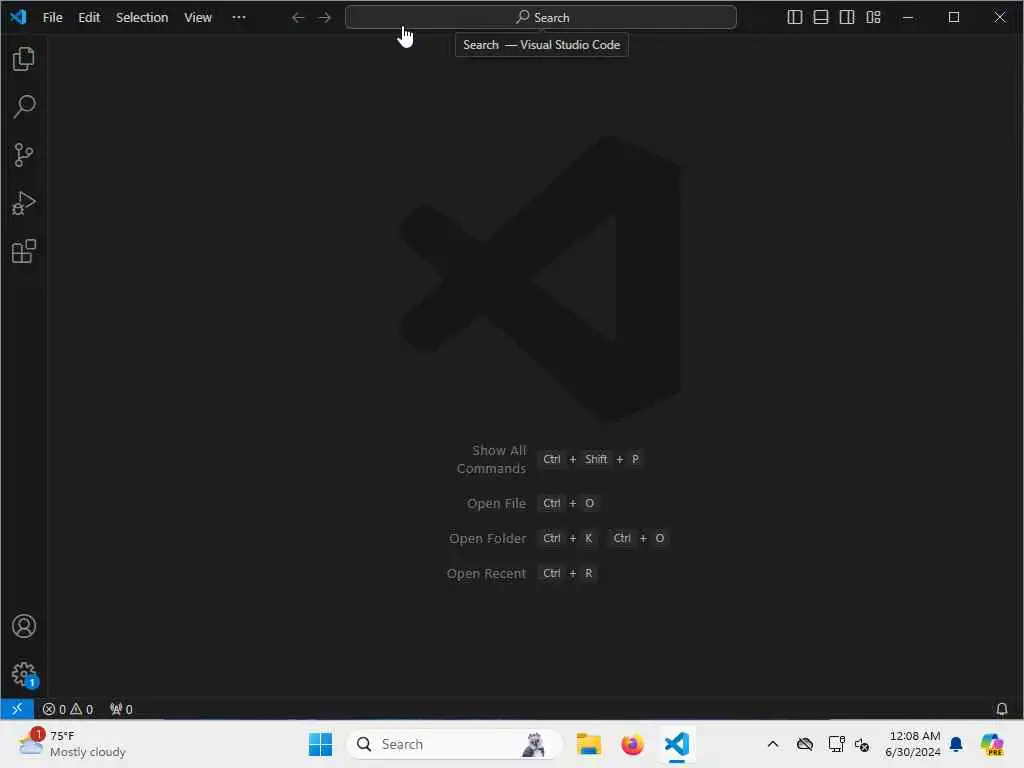Open the View menu
Image resolution: width=1024 pixels, height=768 pixels.
[x=197, y=18]
